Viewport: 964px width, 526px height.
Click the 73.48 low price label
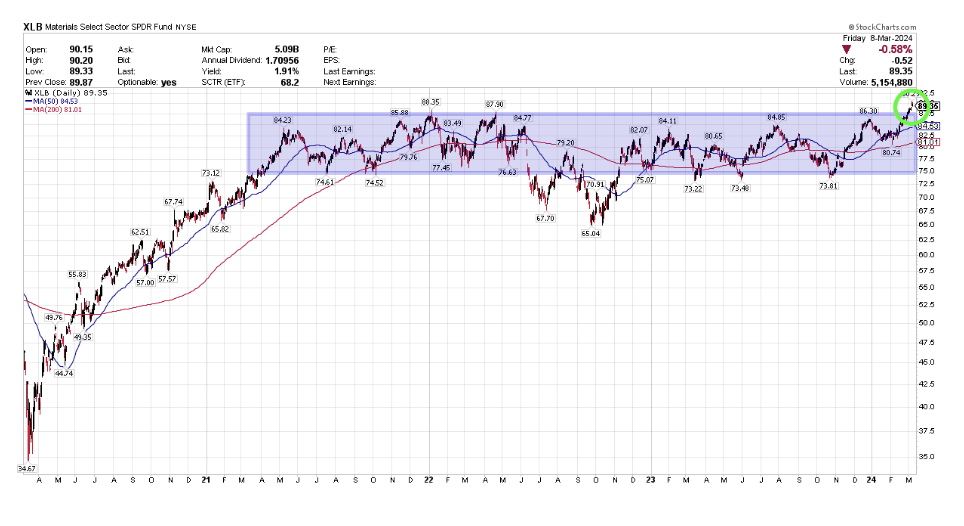coord(740,188)
